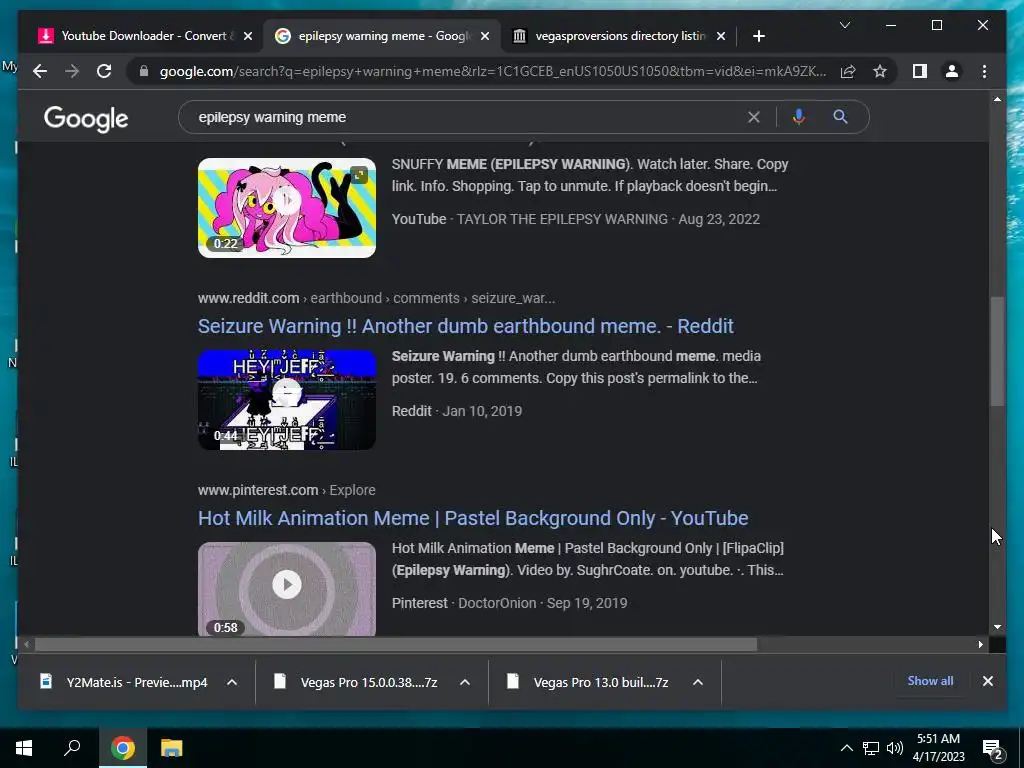Click the scroll left arrow
Image resolution: width=1024 pixels, height=768 pixels.
click(x=26, y=645)
